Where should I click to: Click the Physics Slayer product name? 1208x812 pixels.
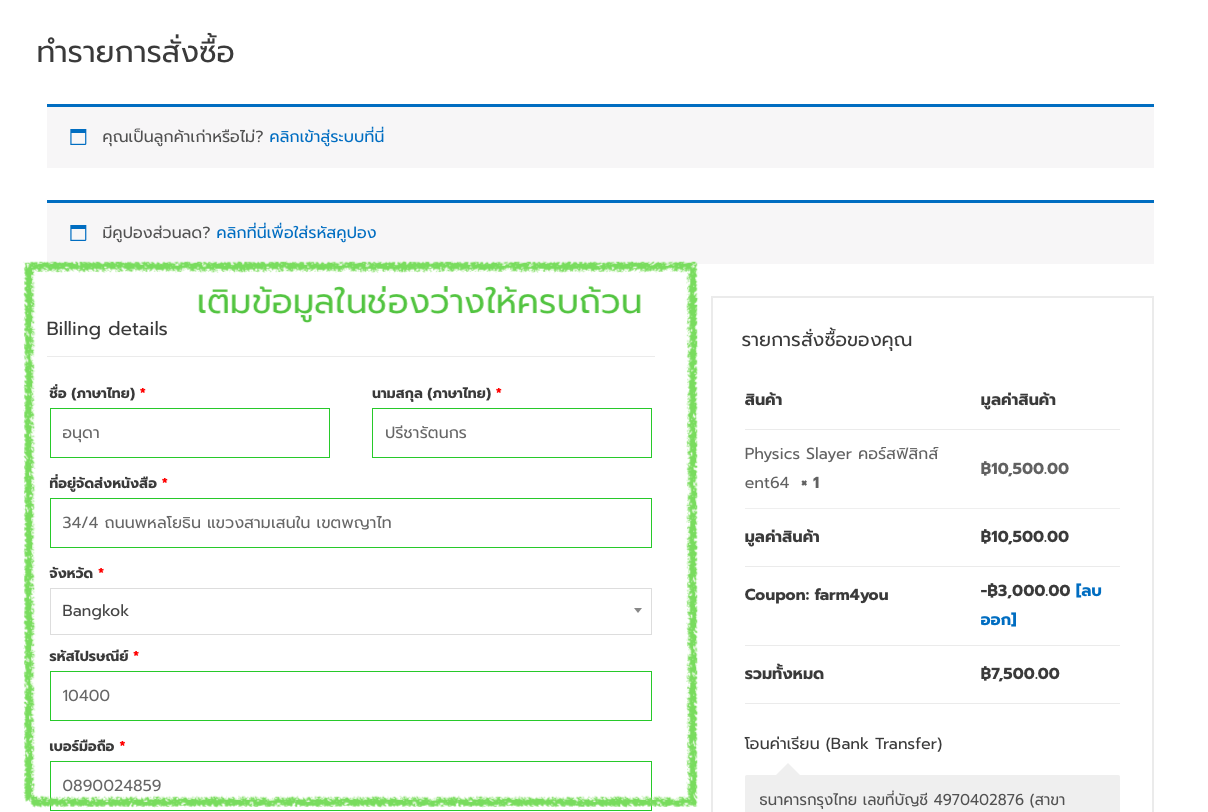point(841,455)
